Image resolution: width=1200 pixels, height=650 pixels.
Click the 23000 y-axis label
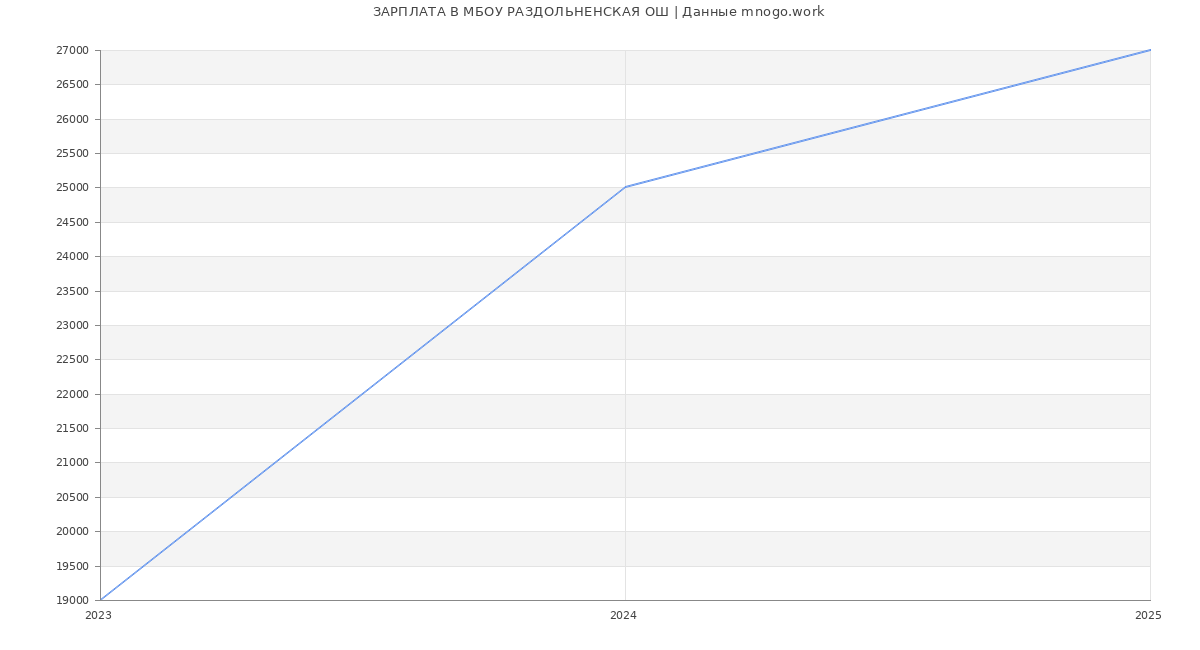coord(72,326)
